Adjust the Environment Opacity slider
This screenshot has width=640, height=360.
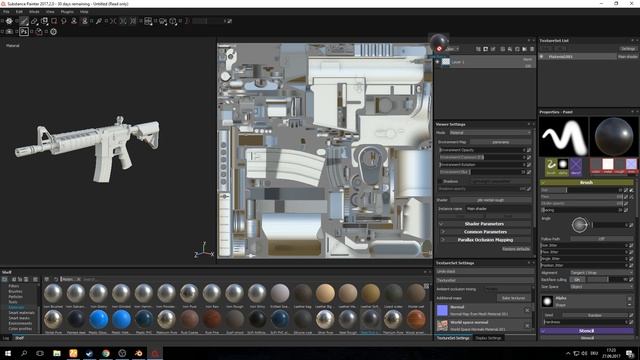pyautogui.click(x=482, y=150)
